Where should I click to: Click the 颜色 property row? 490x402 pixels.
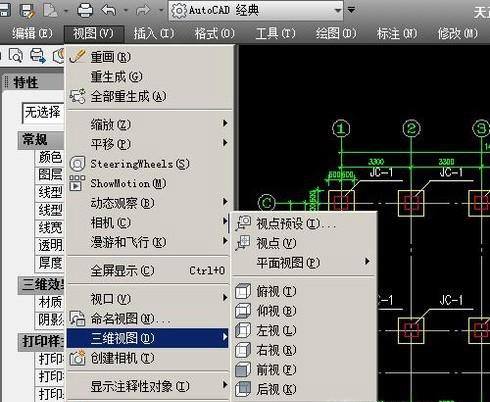(50, 157)
